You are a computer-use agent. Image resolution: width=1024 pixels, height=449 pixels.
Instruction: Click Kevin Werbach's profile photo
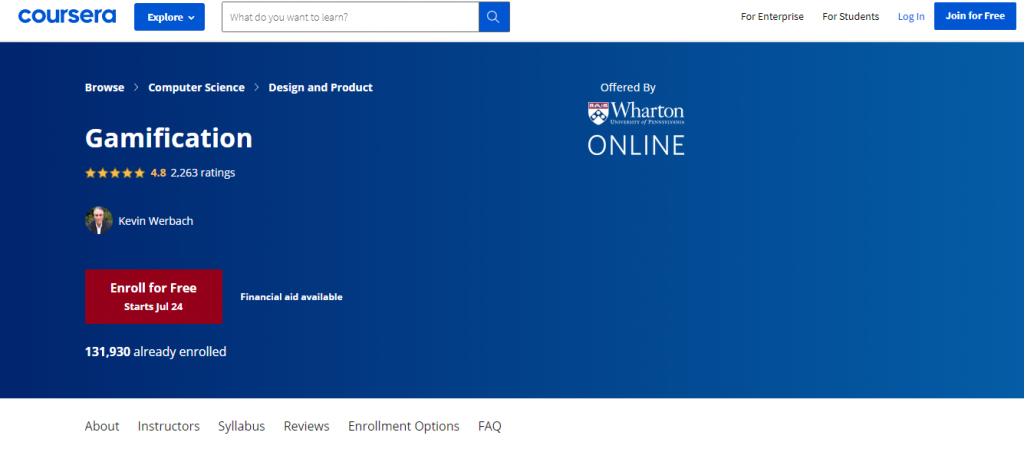click(x=99, y=221)
